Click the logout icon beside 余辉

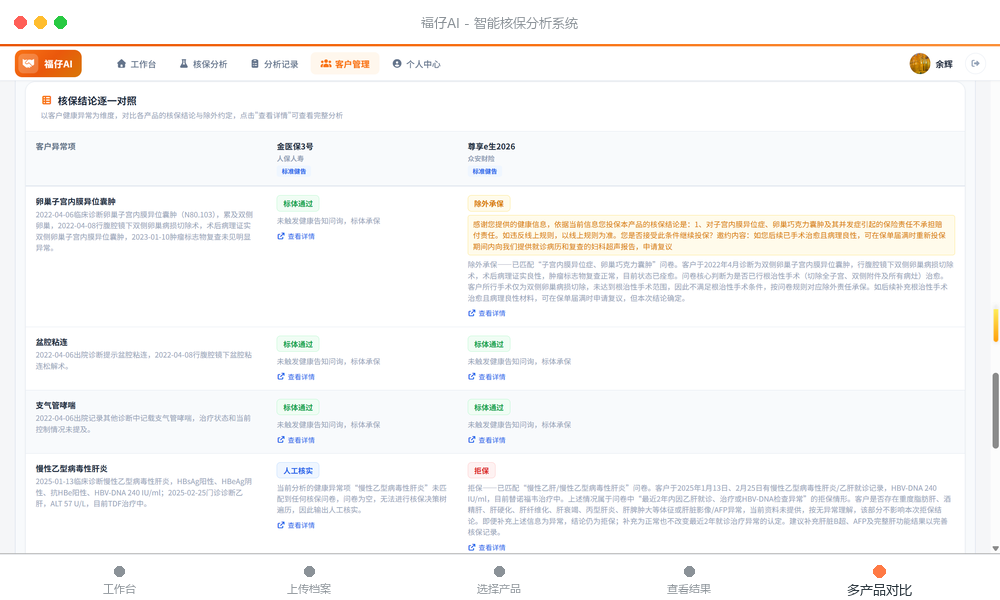975,63
